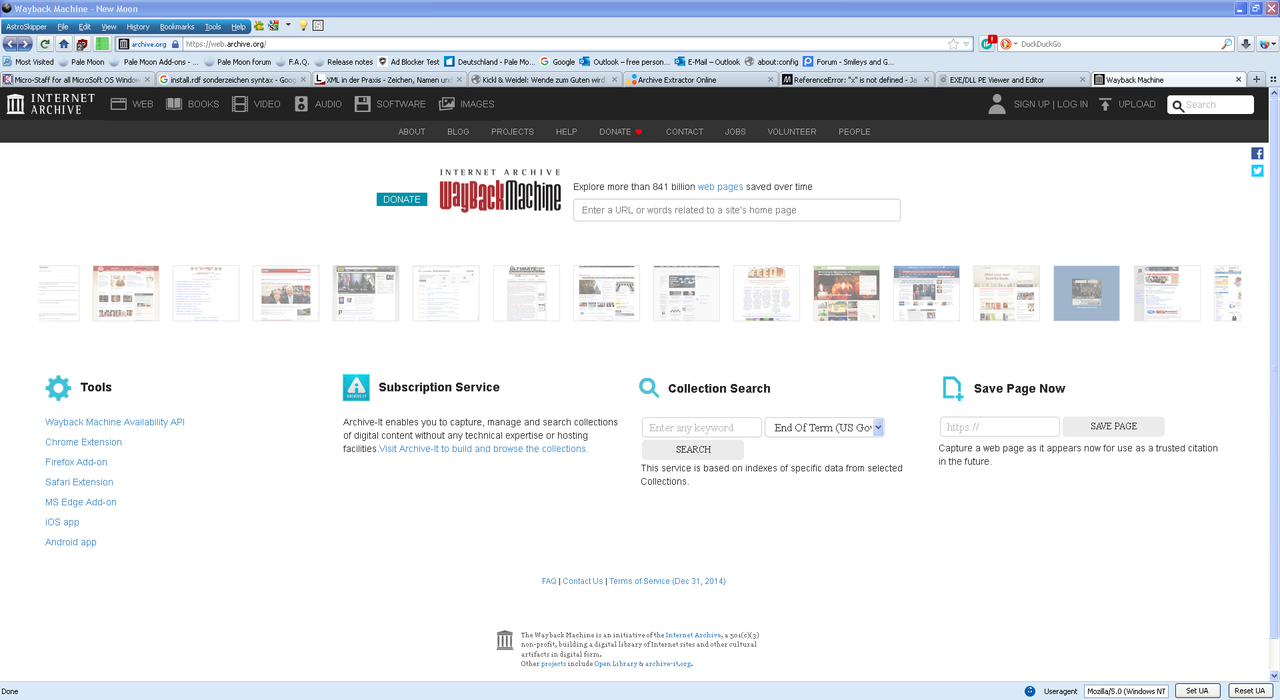The height and width of the screenshot is (700, 1280).
Task: Open Wayback Machine Availability API link
Action: 115,422
